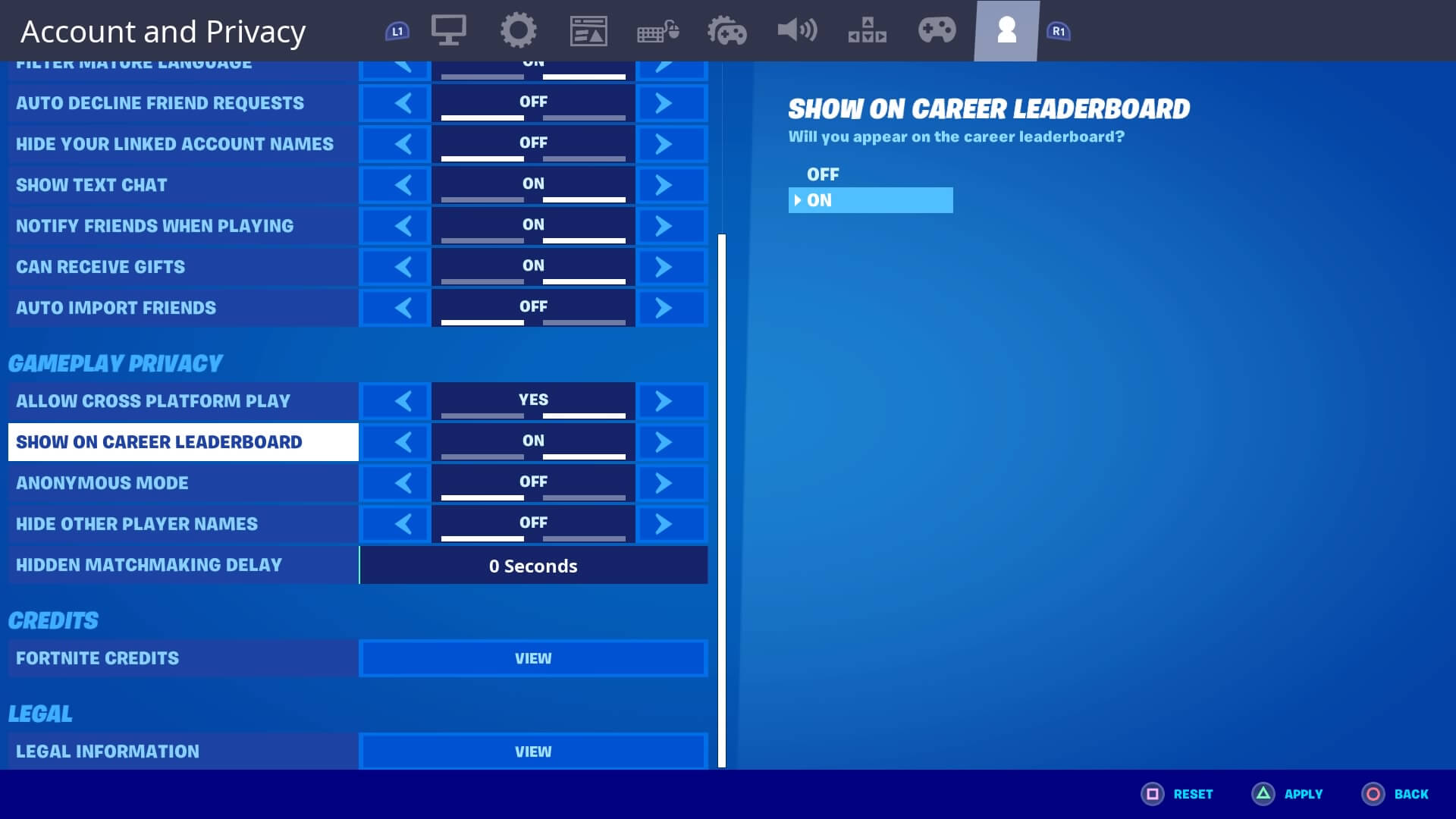This screenshot has height=819, width=1456.
Task: Open the controller settings icon
Action: pos(727,30)
